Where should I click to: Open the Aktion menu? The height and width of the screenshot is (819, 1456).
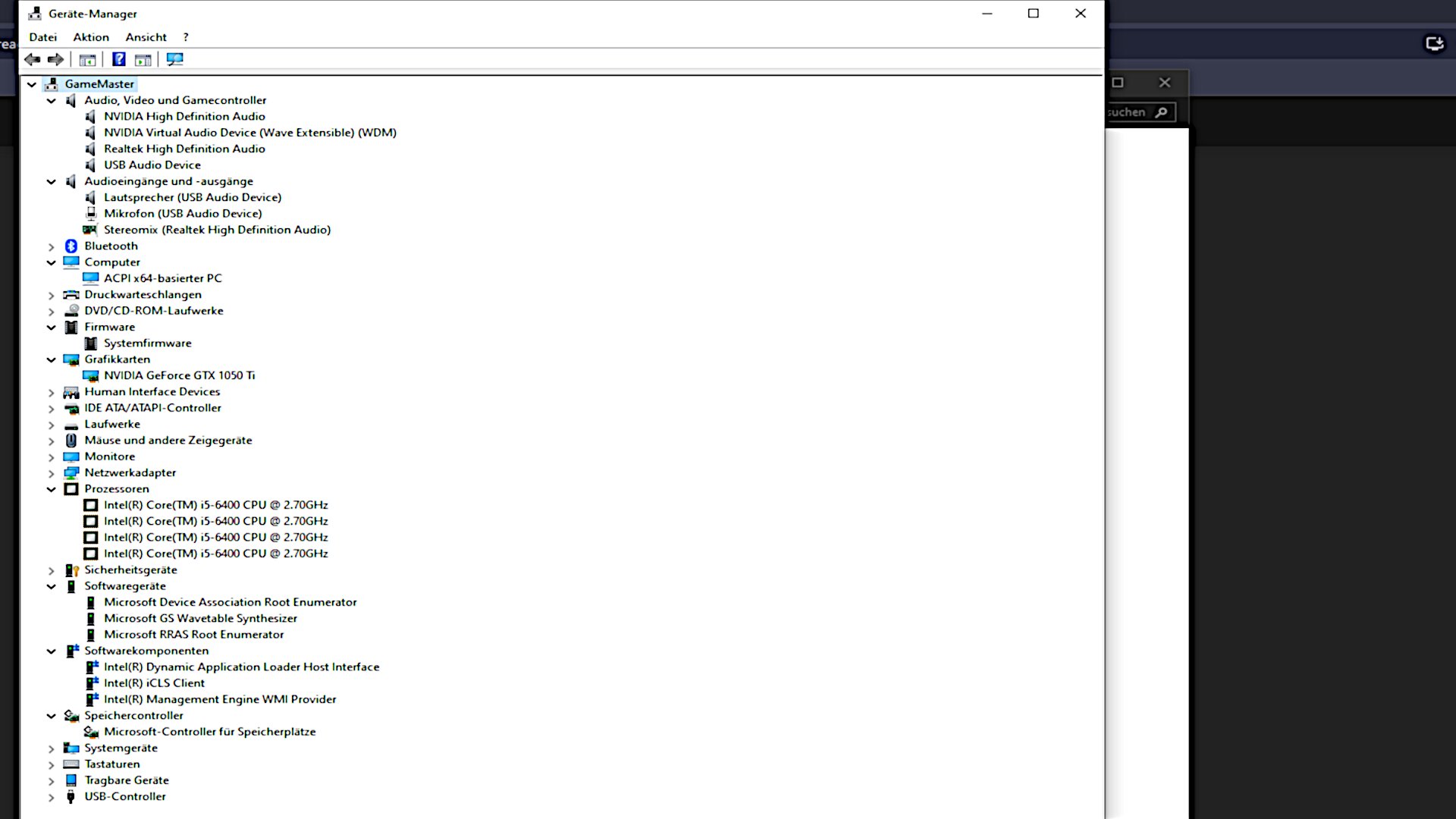(x=91, y=37)
